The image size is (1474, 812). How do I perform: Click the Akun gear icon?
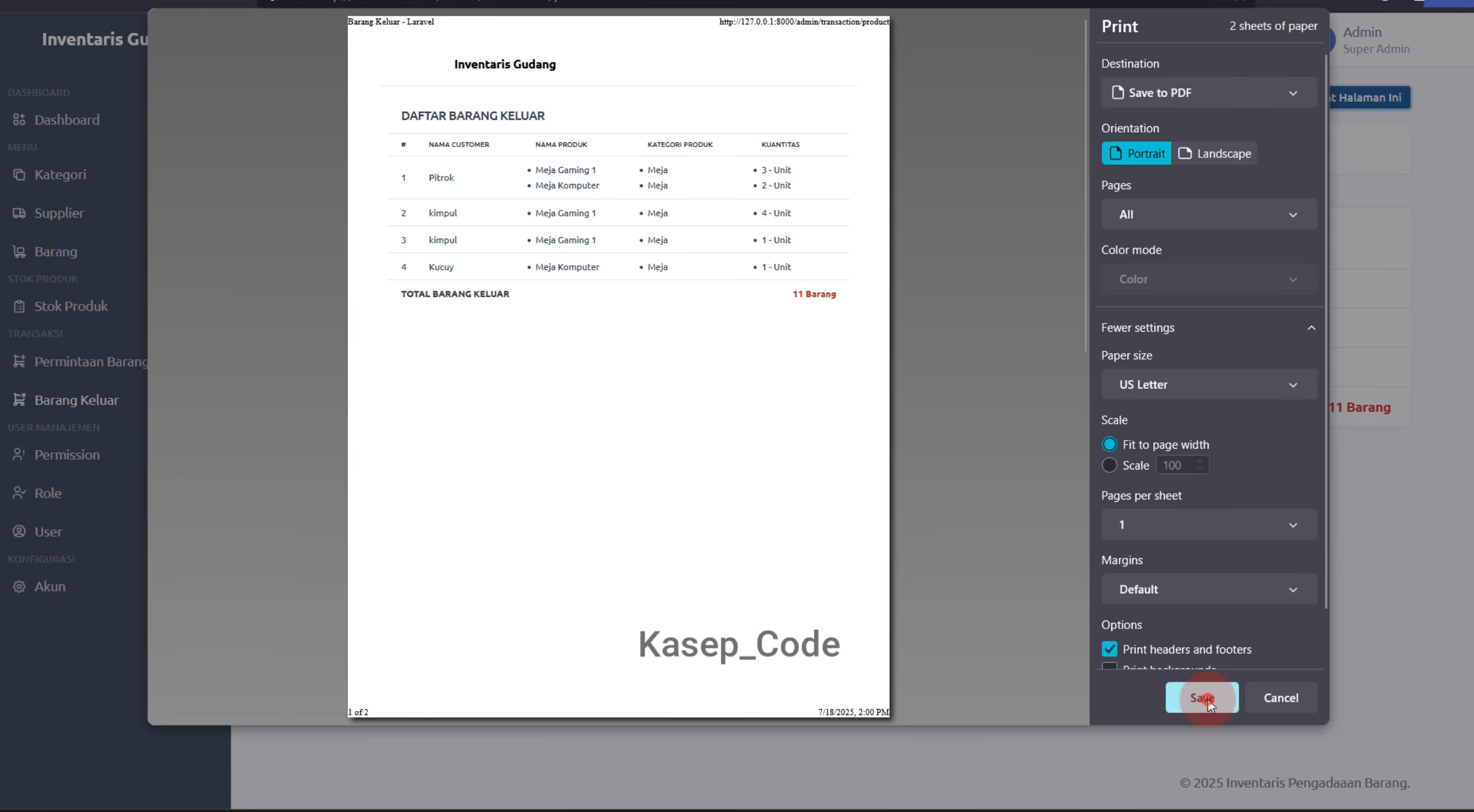(19, 587)
